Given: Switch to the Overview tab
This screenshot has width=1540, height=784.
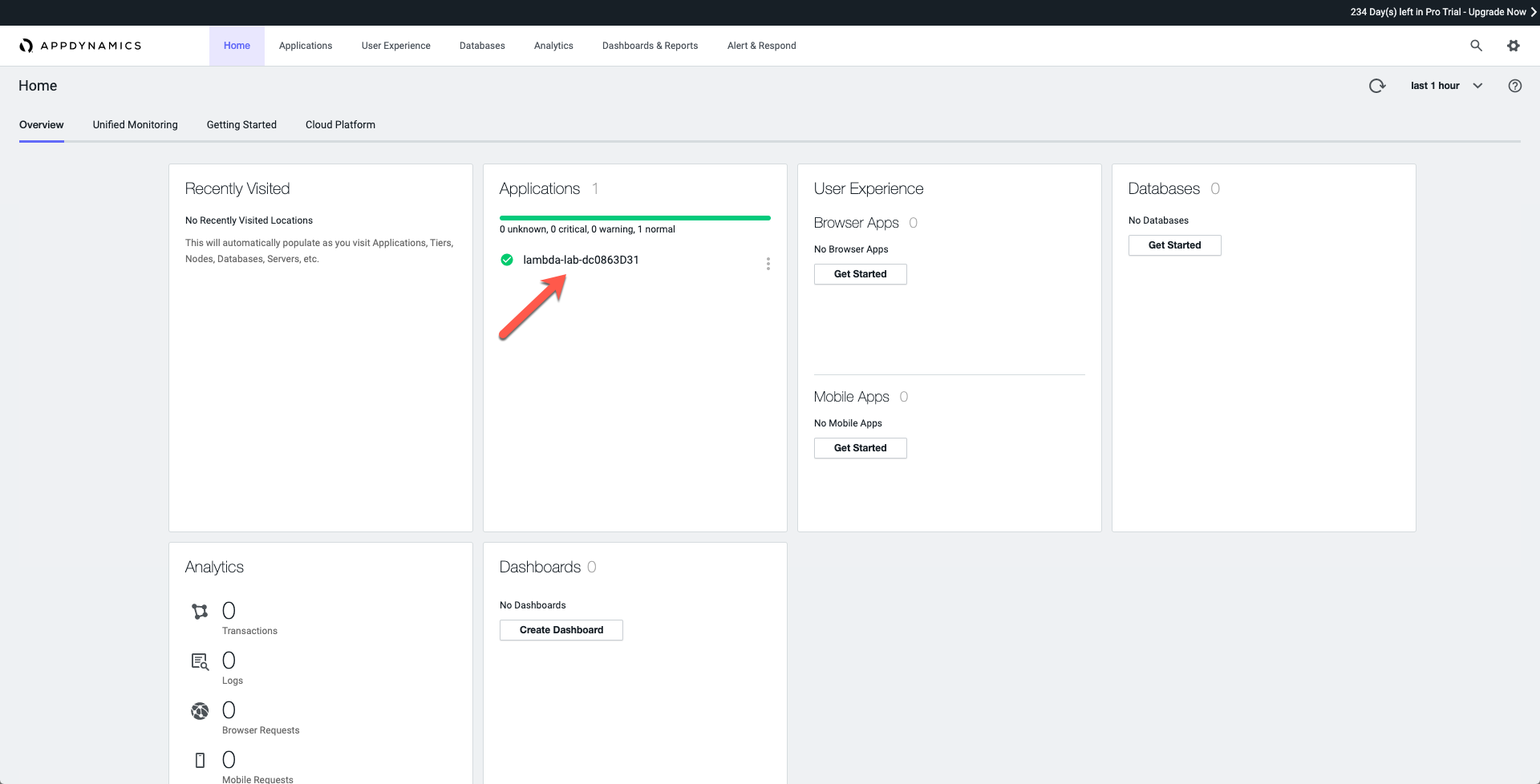Looking at the screenshot, I should click(x=42, y=125).
